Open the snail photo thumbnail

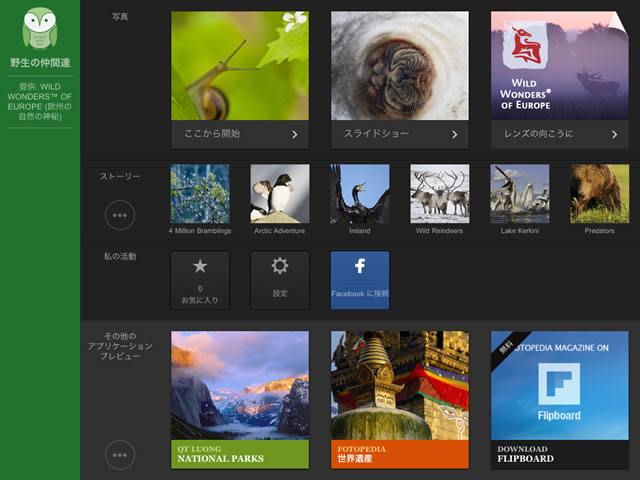point(240,66)
